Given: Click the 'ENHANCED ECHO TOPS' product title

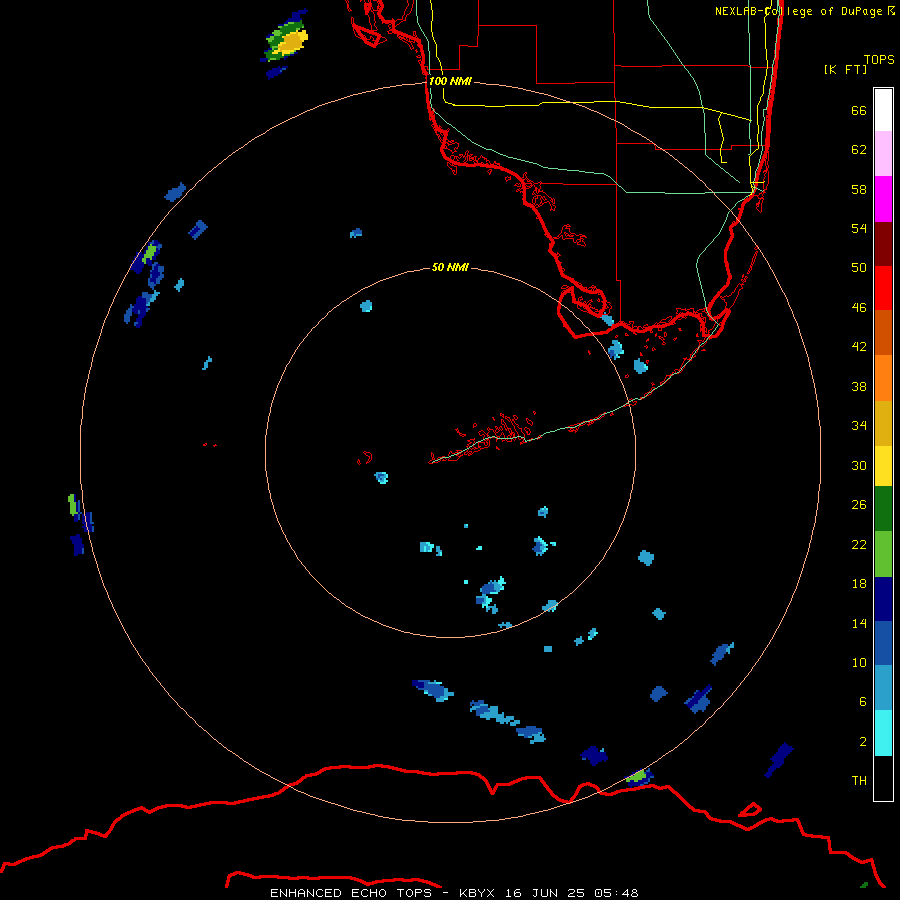Looking at the screenshot, I should [x=351, y=893].
